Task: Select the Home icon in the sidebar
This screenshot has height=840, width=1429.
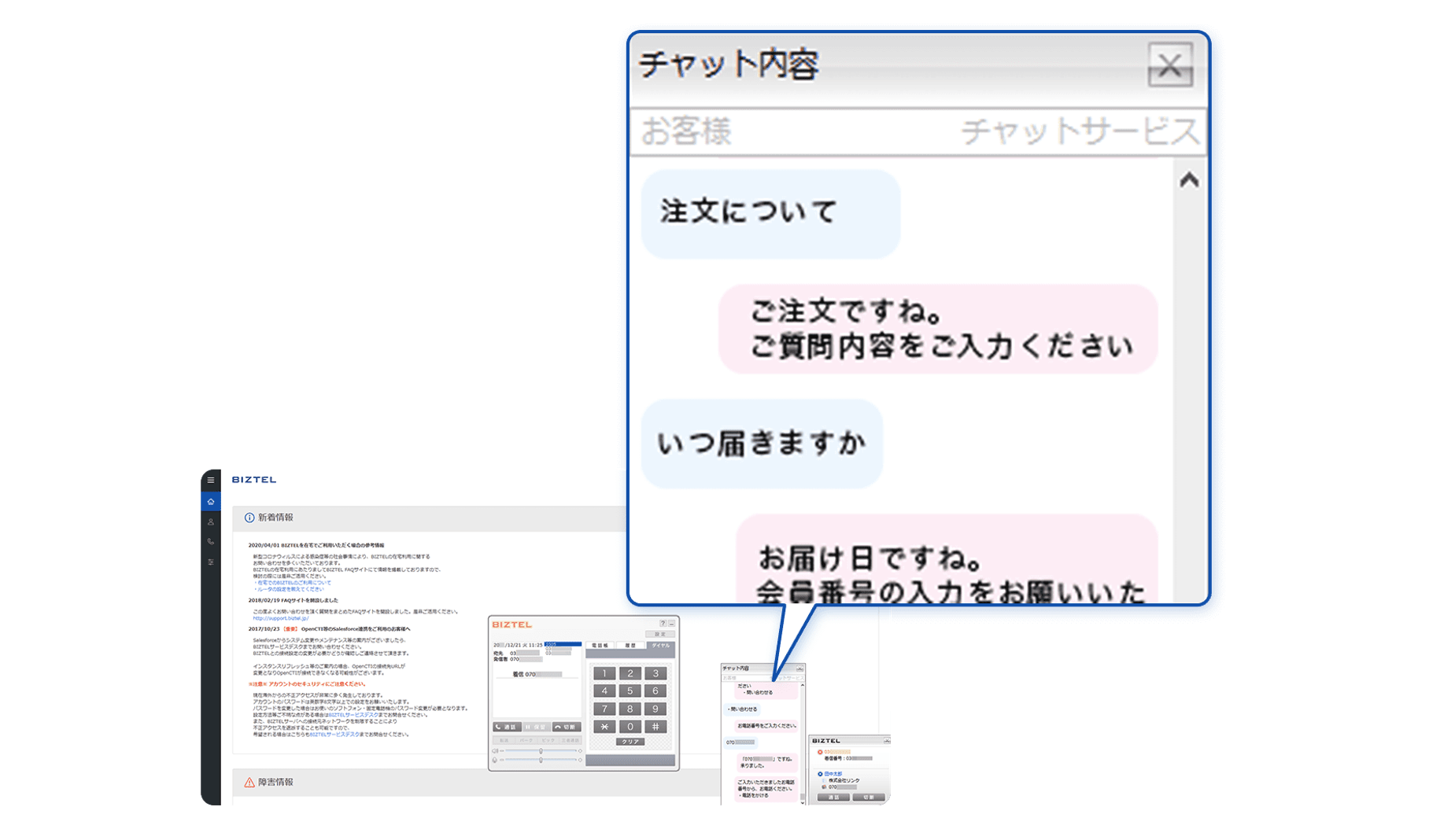Action: coord(210,503)
